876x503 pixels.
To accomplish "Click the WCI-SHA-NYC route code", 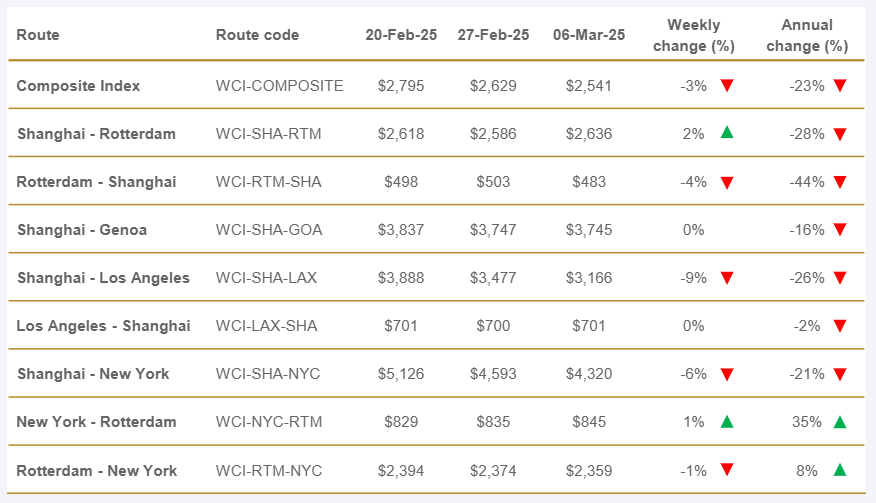I will pyautogui.click(x=267, y=374).
